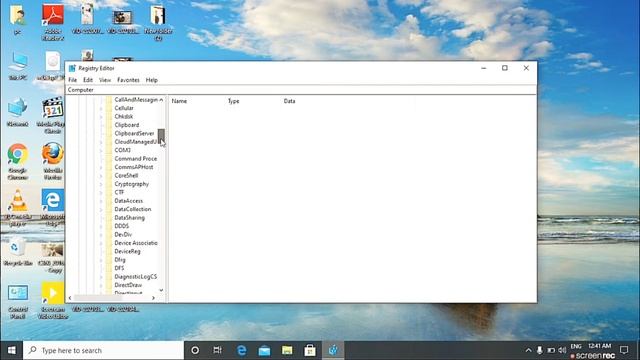640x360 pixels.
Task: Click the Data column header
Action: pyautogui.click(x=289, y=101)
